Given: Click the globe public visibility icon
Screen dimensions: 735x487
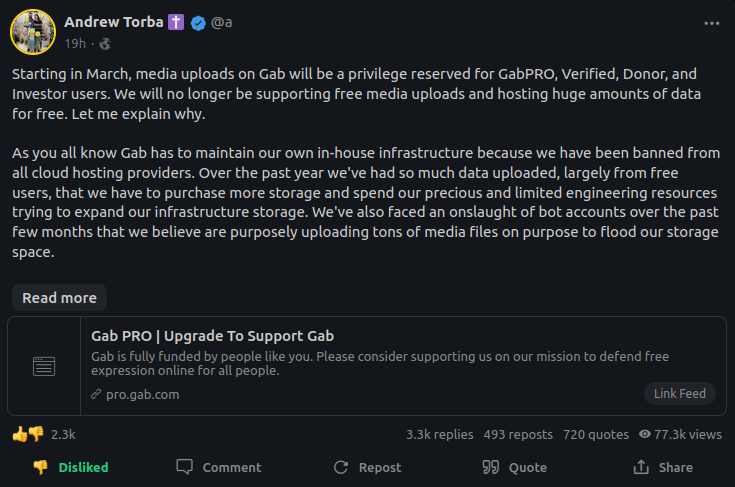Looking at the screenshot, I should point(105,44).
